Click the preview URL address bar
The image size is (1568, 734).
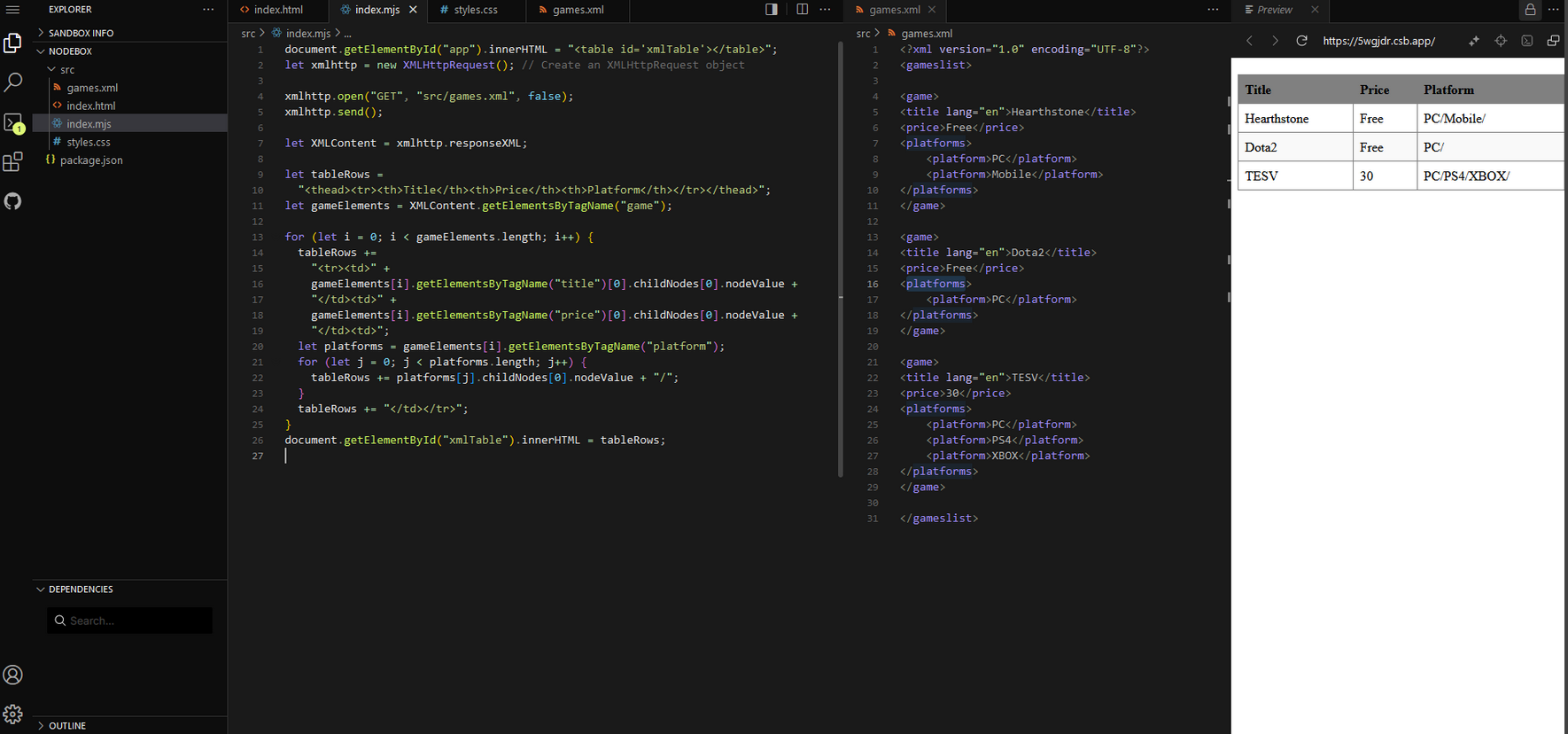pyautogui.click(x=1378, y=41)
